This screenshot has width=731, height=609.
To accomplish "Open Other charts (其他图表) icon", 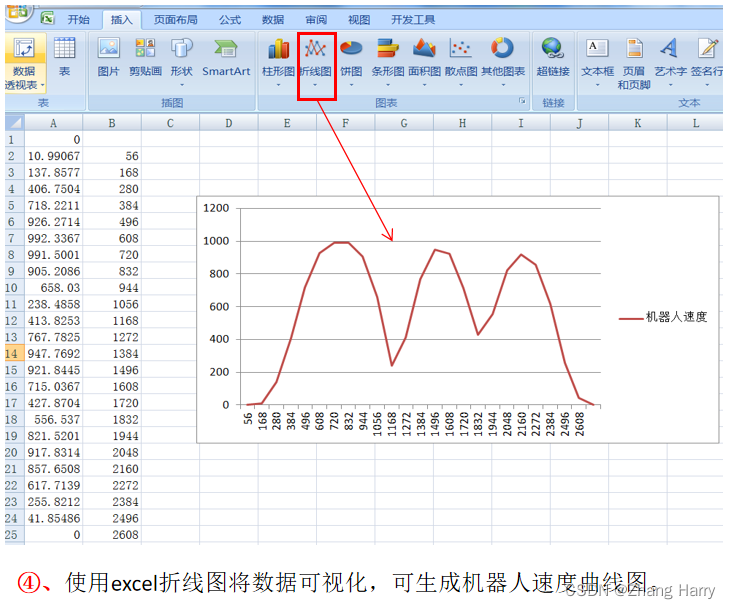I will 503,48.
